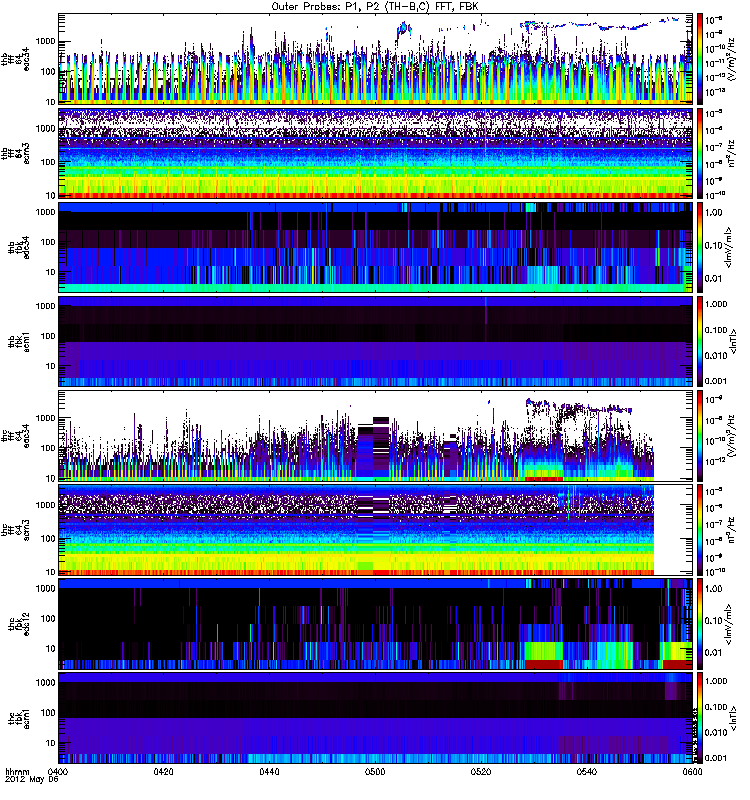Viewport: 750px width, 800px height.
Task: Click the 0440 time axis label
Action: tap(269, 771)
